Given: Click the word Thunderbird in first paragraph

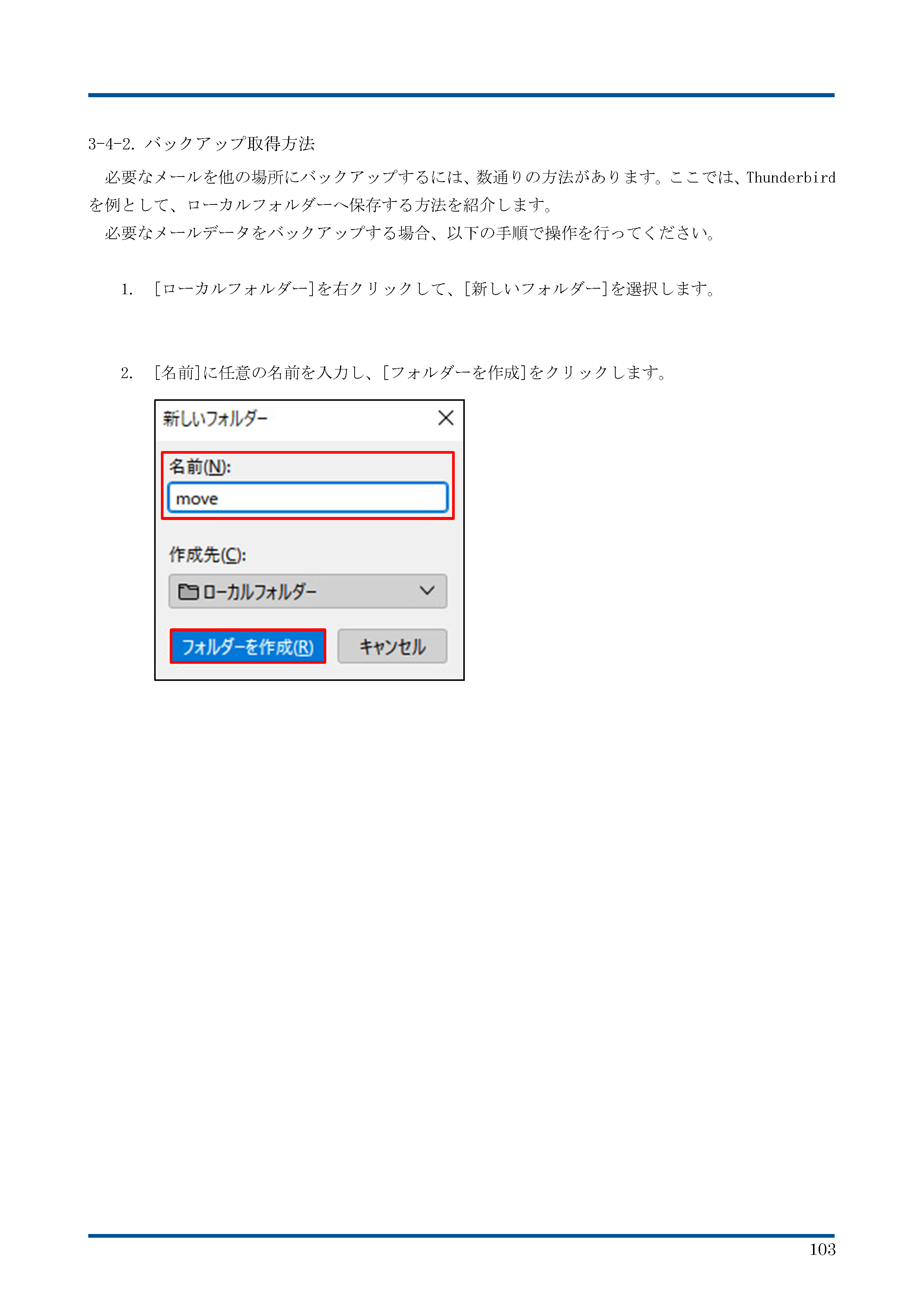Looking at the screenshot, I should point(791,178).
